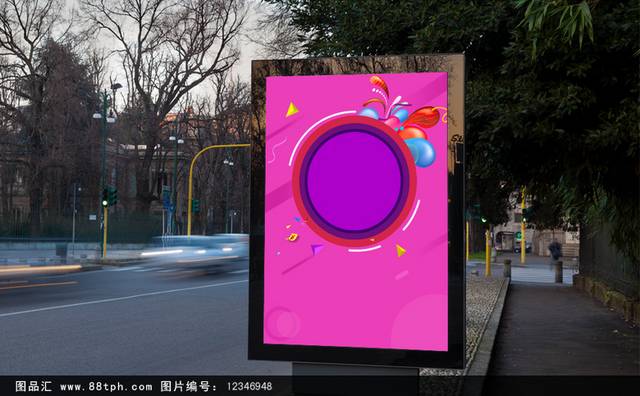Viewport: 640px width, 396px height.
Task: Click the small yellow triangle below the circle
Action: click(400, 251)
